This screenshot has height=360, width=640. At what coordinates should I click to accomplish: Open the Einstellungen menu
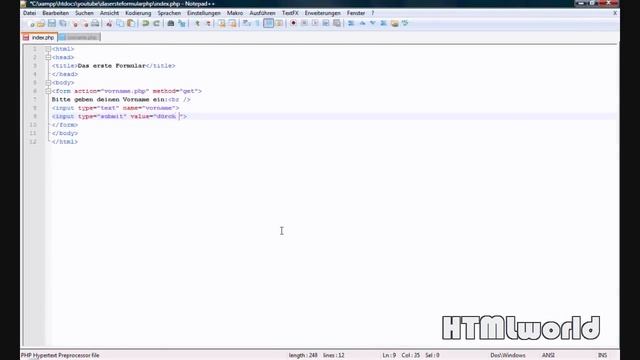pyautogui.click(x=204, y=13)
